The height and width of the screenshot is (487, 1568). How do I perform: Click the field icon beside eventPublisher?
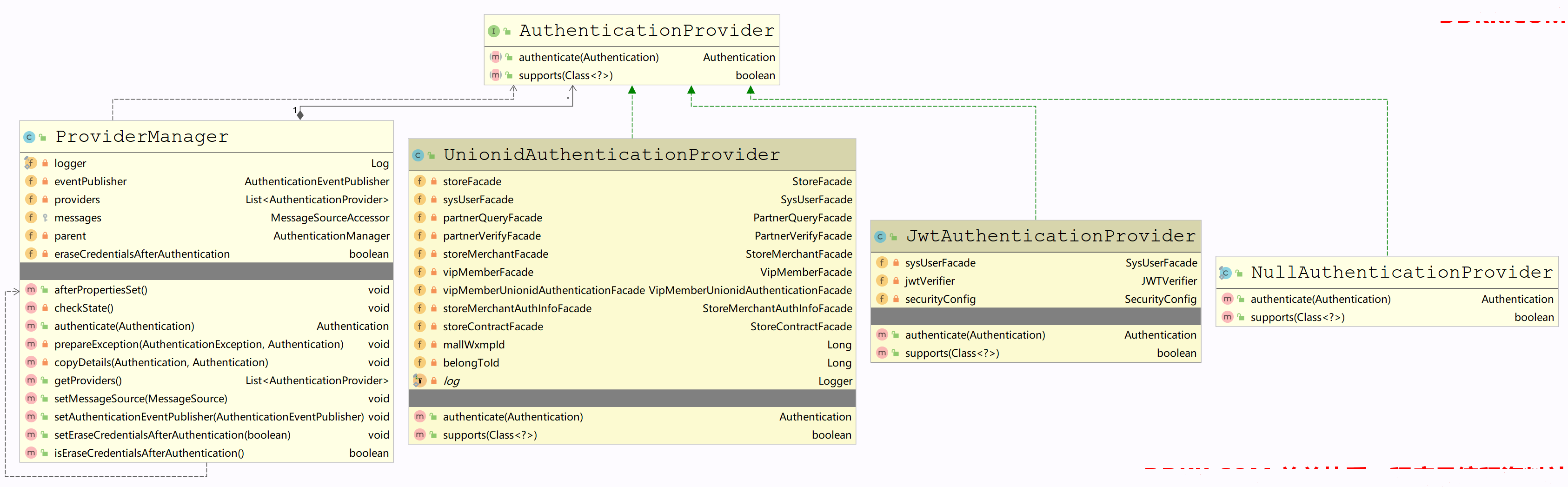tap(31, 181)
